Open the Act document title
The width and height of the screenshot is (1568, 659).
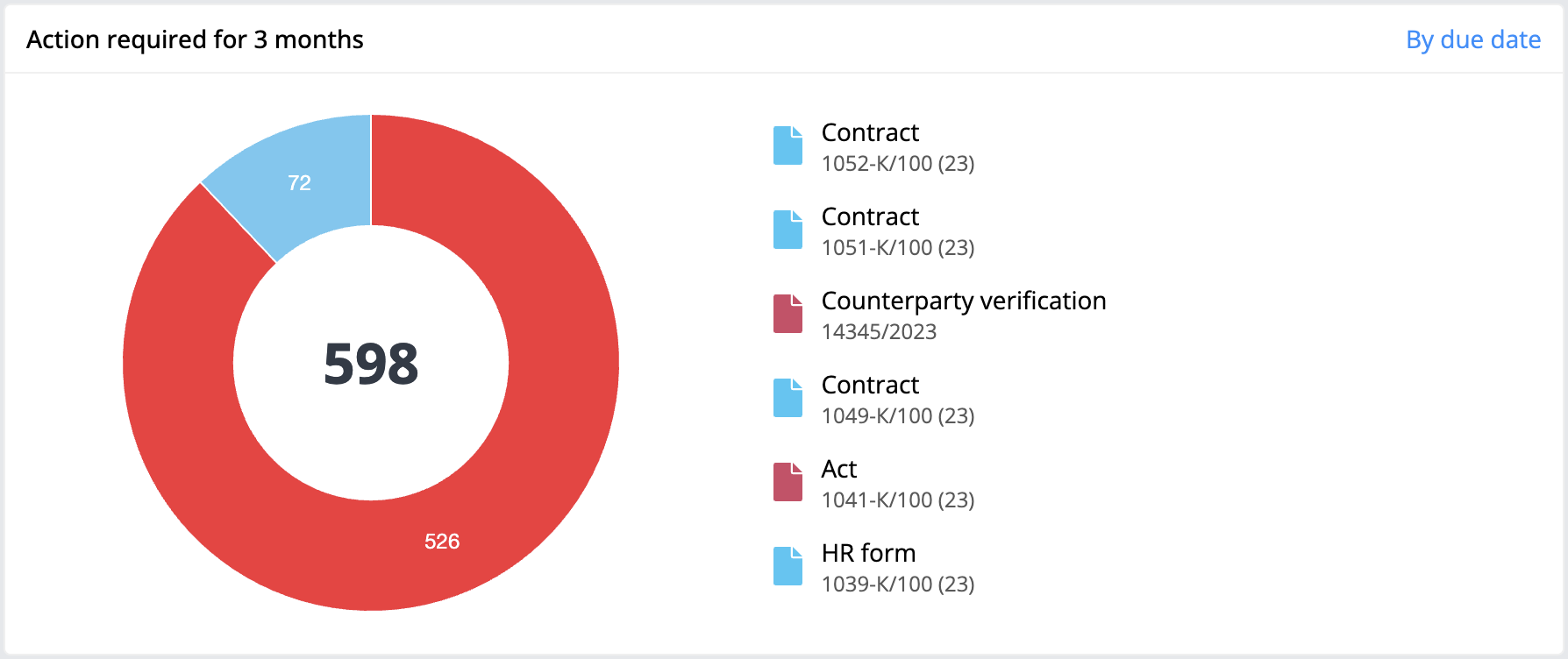point(839,469)
